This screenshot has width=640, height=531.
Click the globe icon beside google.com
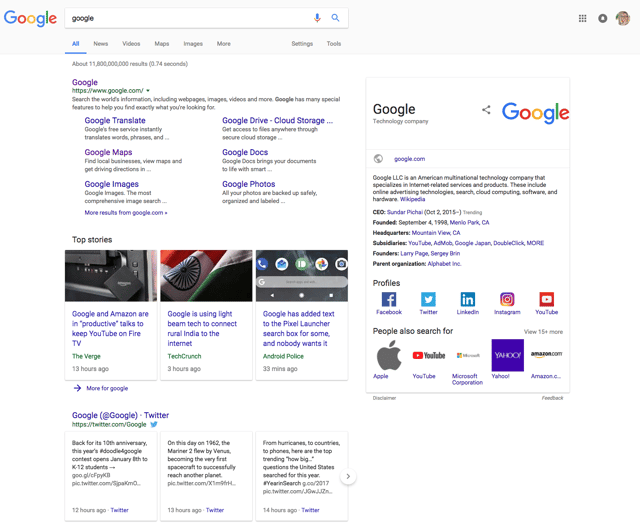point(378,159)
